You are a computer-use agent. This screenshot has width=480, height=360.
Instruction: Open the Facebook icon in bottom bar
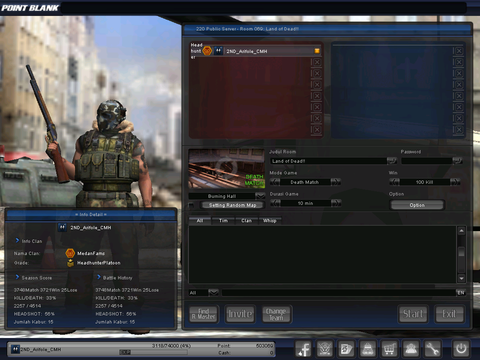pos(303,349)
